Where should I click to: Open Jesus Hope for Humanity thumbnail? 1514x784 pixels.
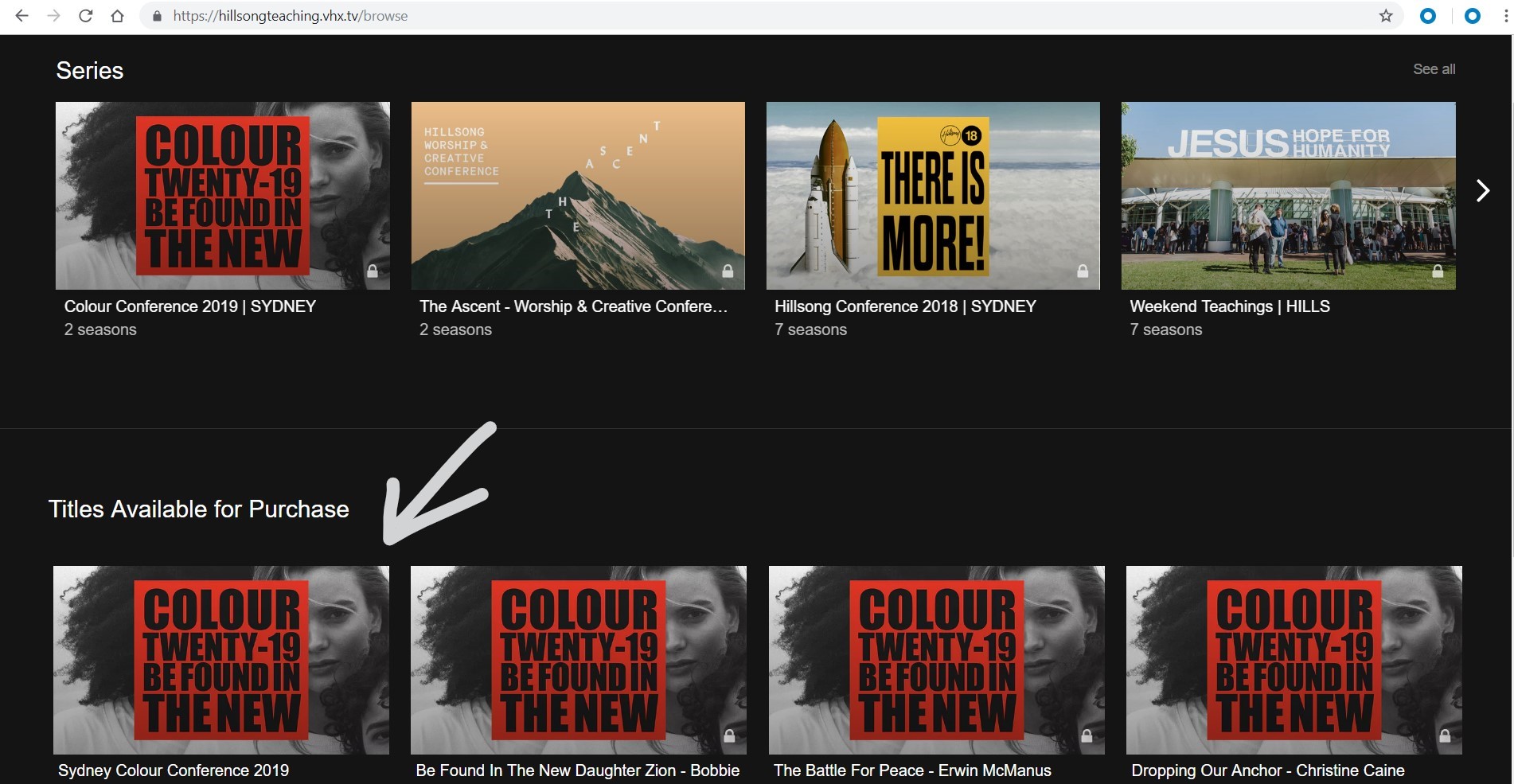pyautogui.click(x=1288, y=195)
